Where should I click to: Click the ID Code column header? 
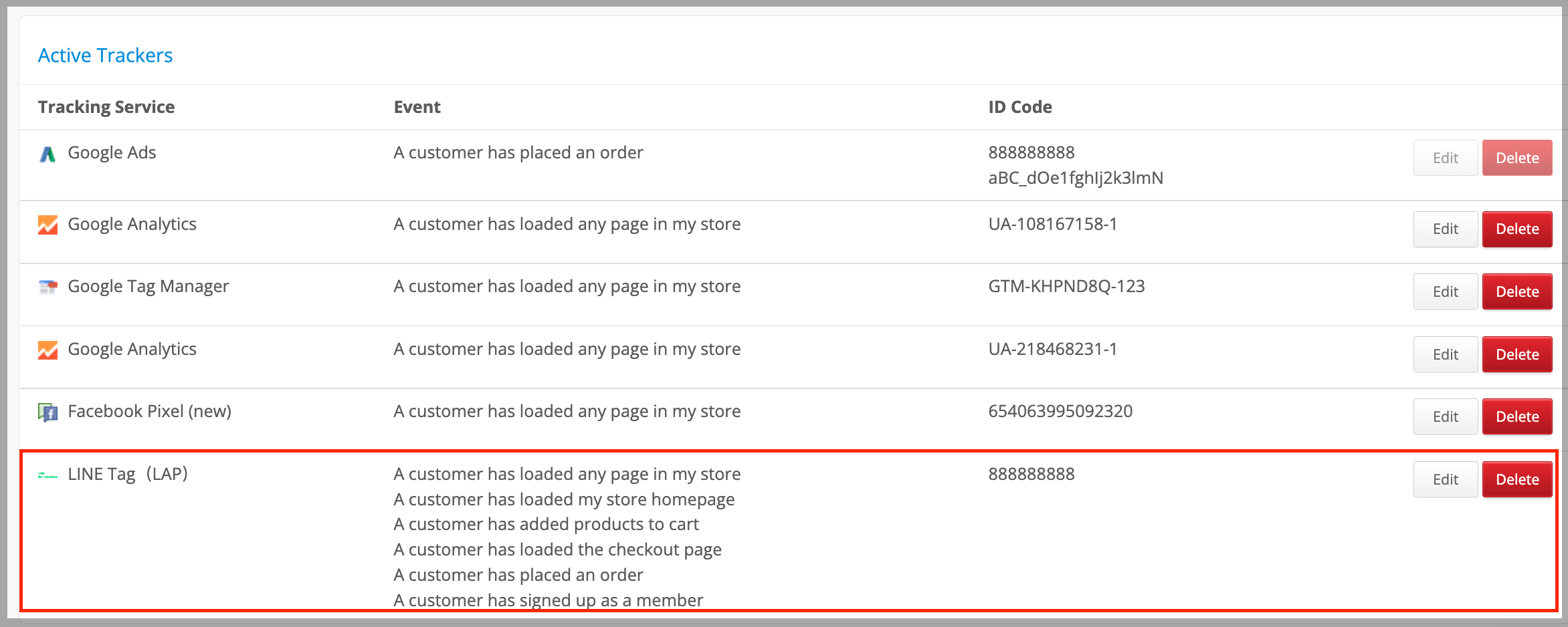tap(1020, 107)
